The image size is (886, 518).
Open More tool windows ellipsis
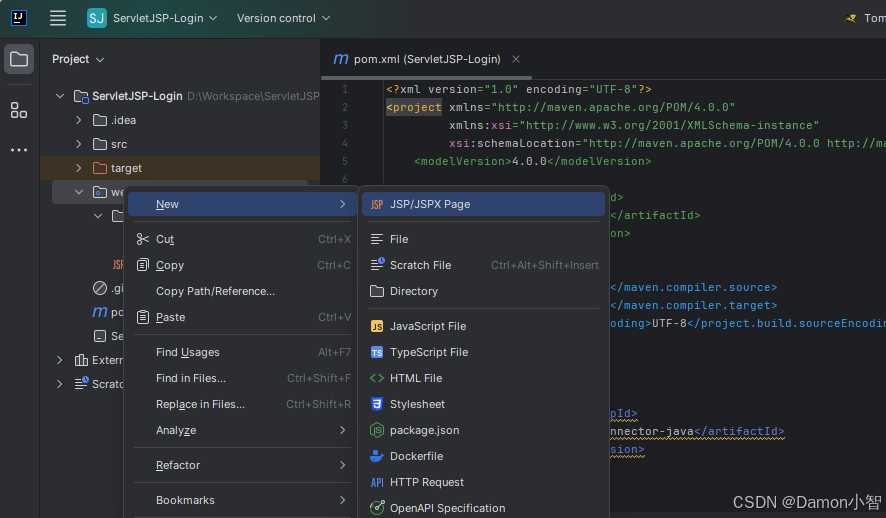click(19, 150)
